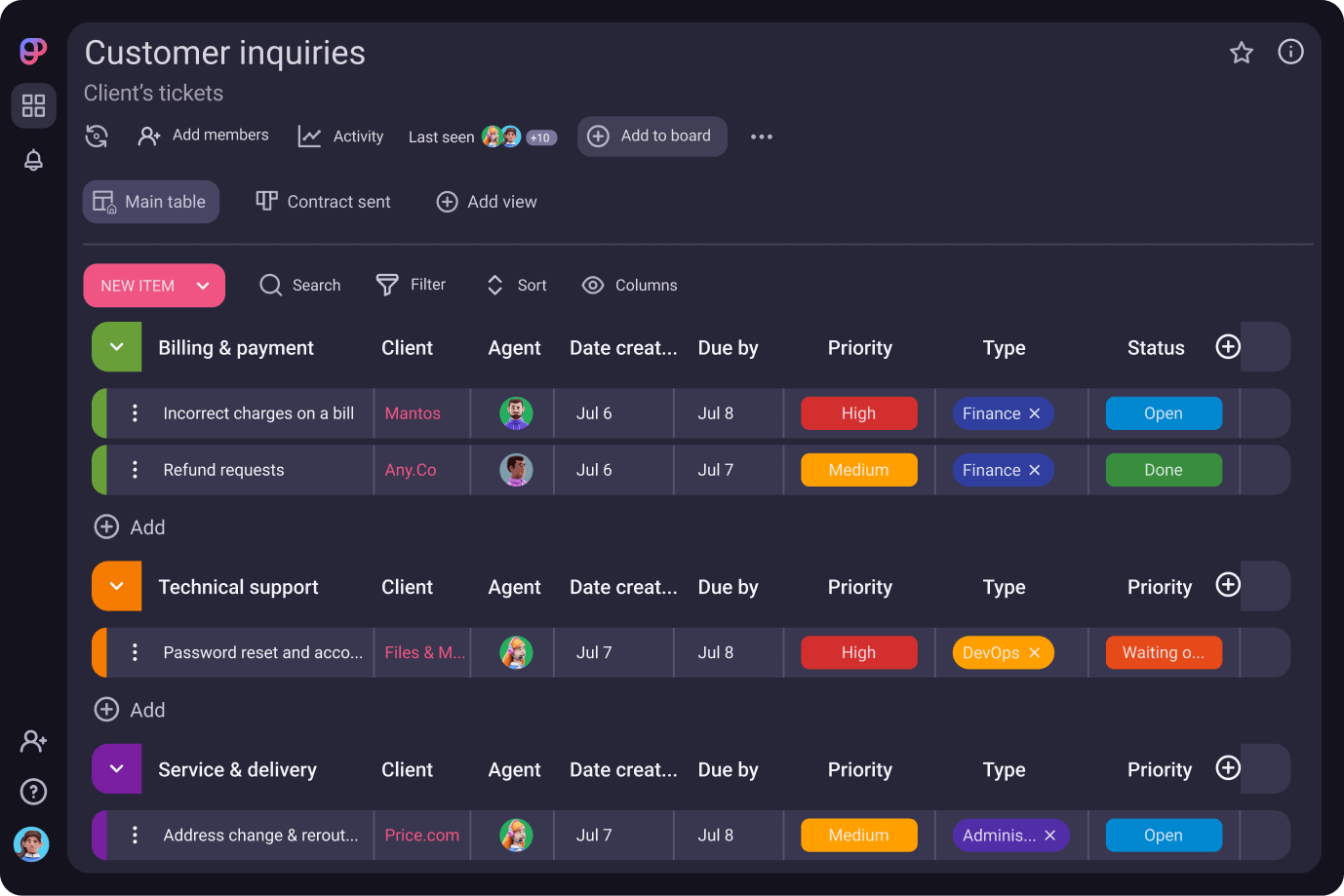1344x896 pixels.
Task: Favorite the Customer inquiries board
Action: (1241, 52)
